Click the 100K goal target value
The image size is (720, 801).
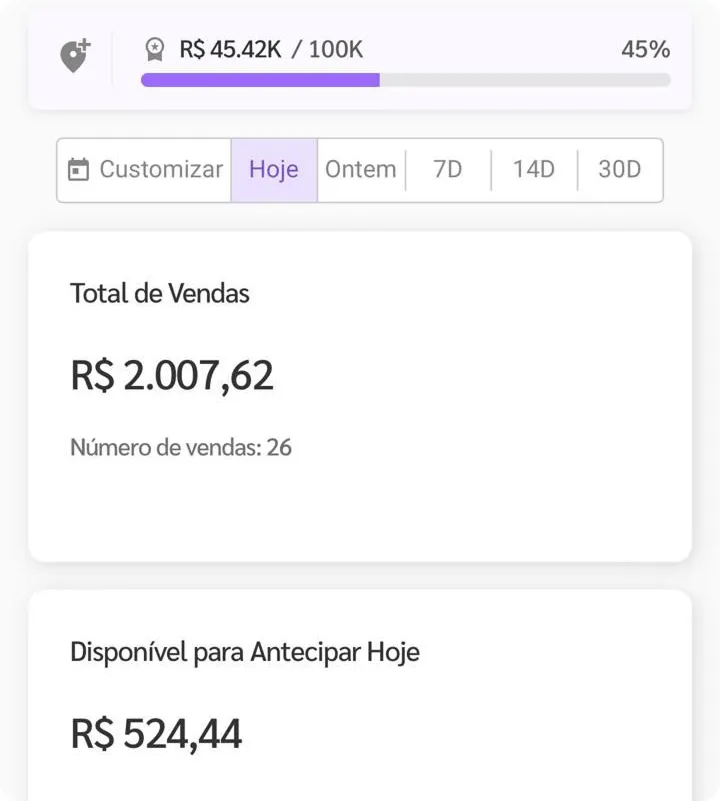(x=336, y=49)
